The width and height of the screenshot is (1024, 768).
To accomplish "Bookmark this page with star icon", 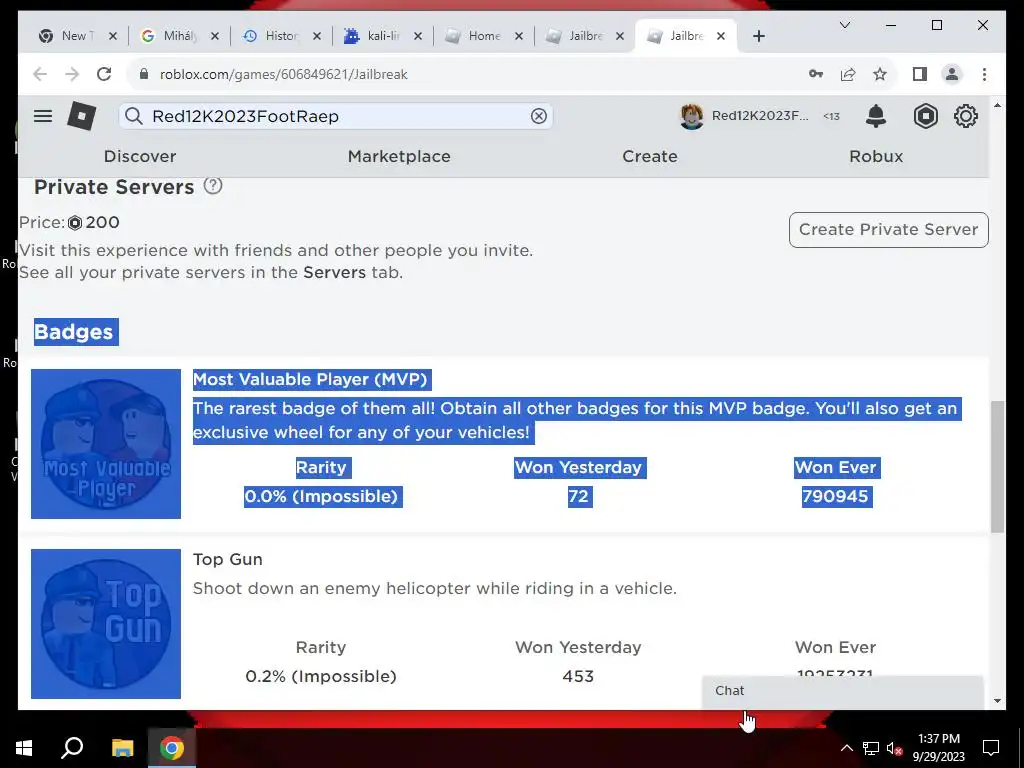I will (880, 74).
